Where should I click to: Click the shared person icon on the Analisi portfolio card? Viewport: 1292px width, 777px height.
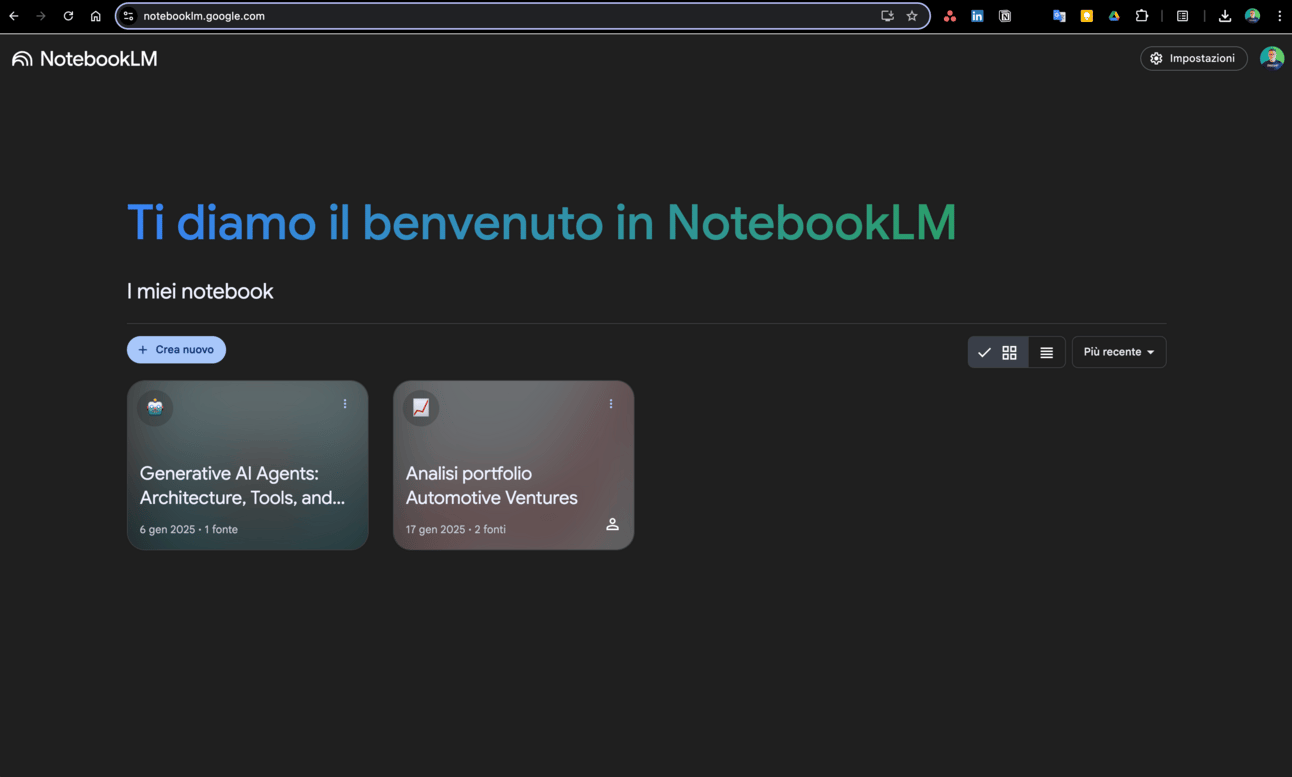coord(613,524)
